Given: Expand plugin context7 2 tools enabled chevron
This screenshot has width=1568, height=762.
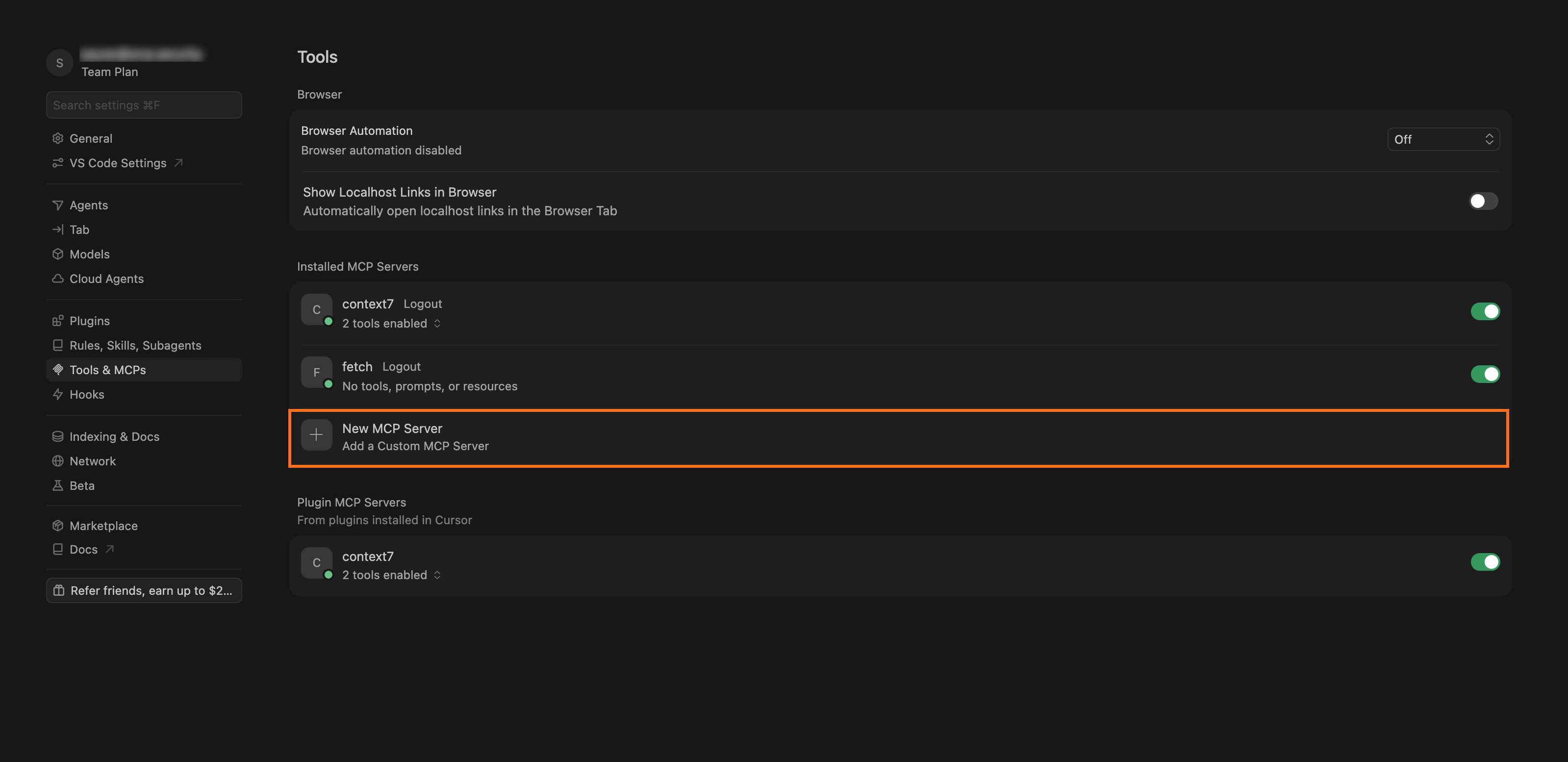Looking at the screenshot, I should [437, 575].
